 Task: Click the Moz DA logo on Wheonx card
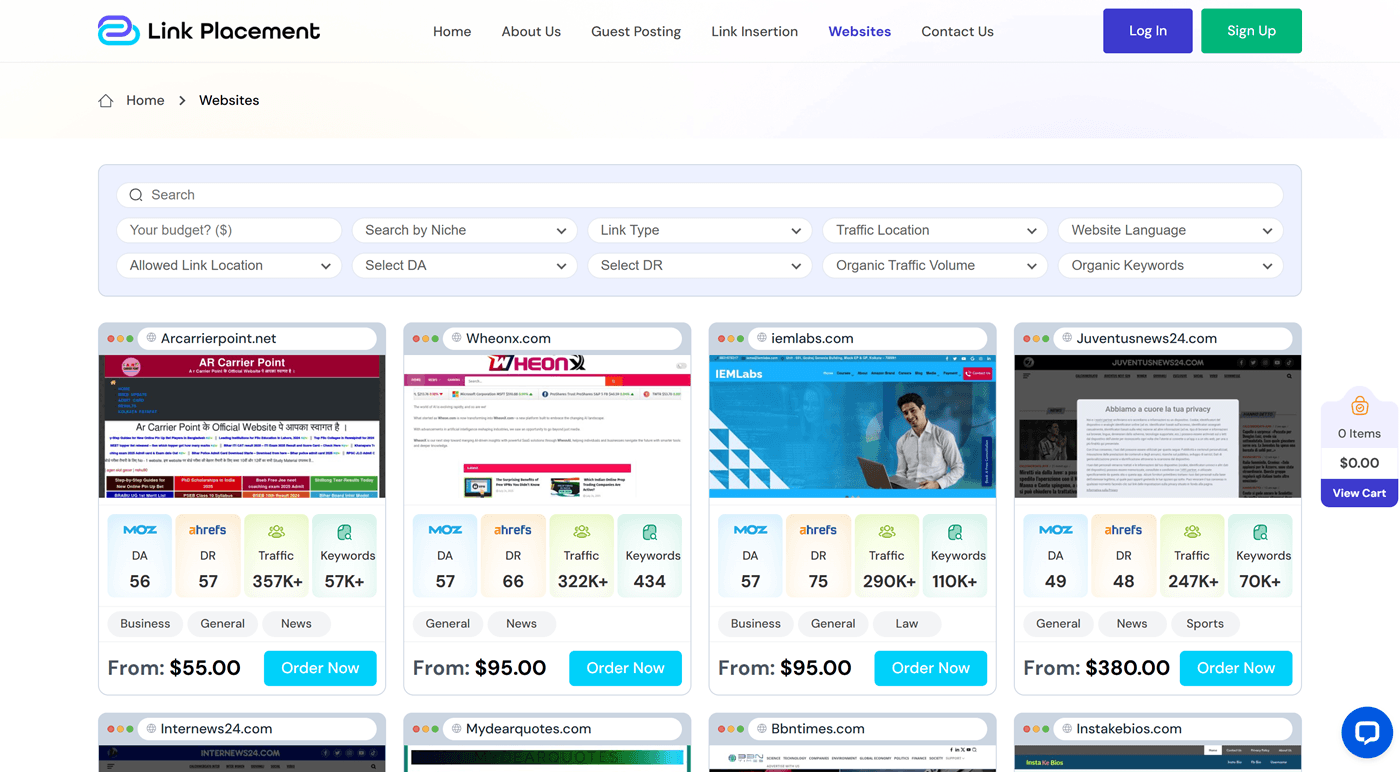(x=445, y=530)
